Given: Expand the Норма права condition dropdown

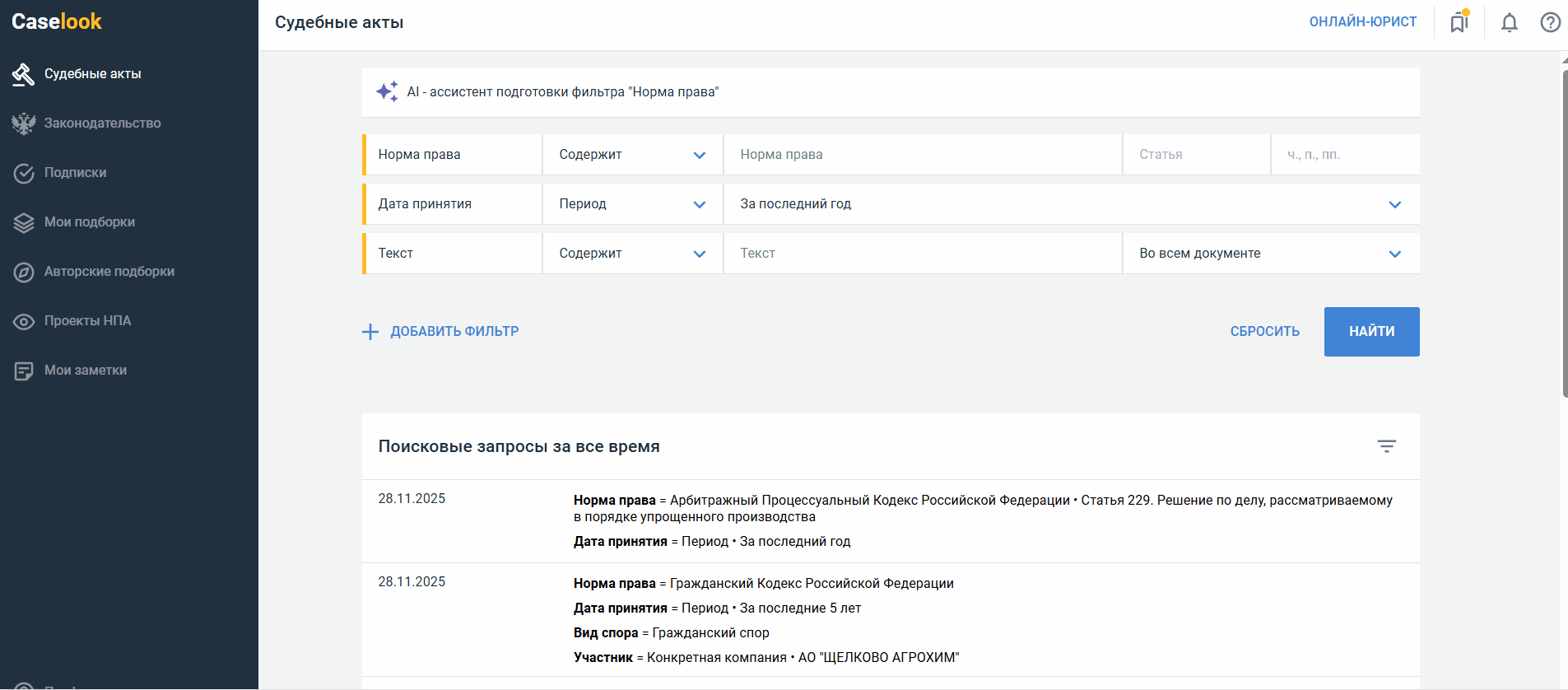Looking at the screenshot, I should point(632,155).
